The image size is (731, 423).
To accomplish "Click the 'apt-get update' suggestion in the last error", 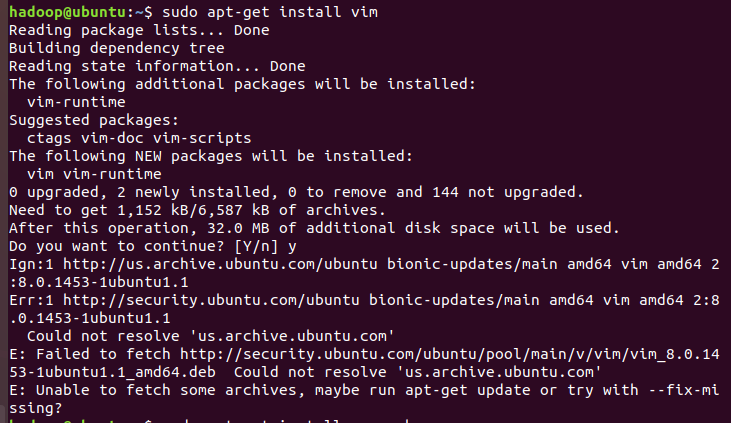I will [x=468, y=390].
